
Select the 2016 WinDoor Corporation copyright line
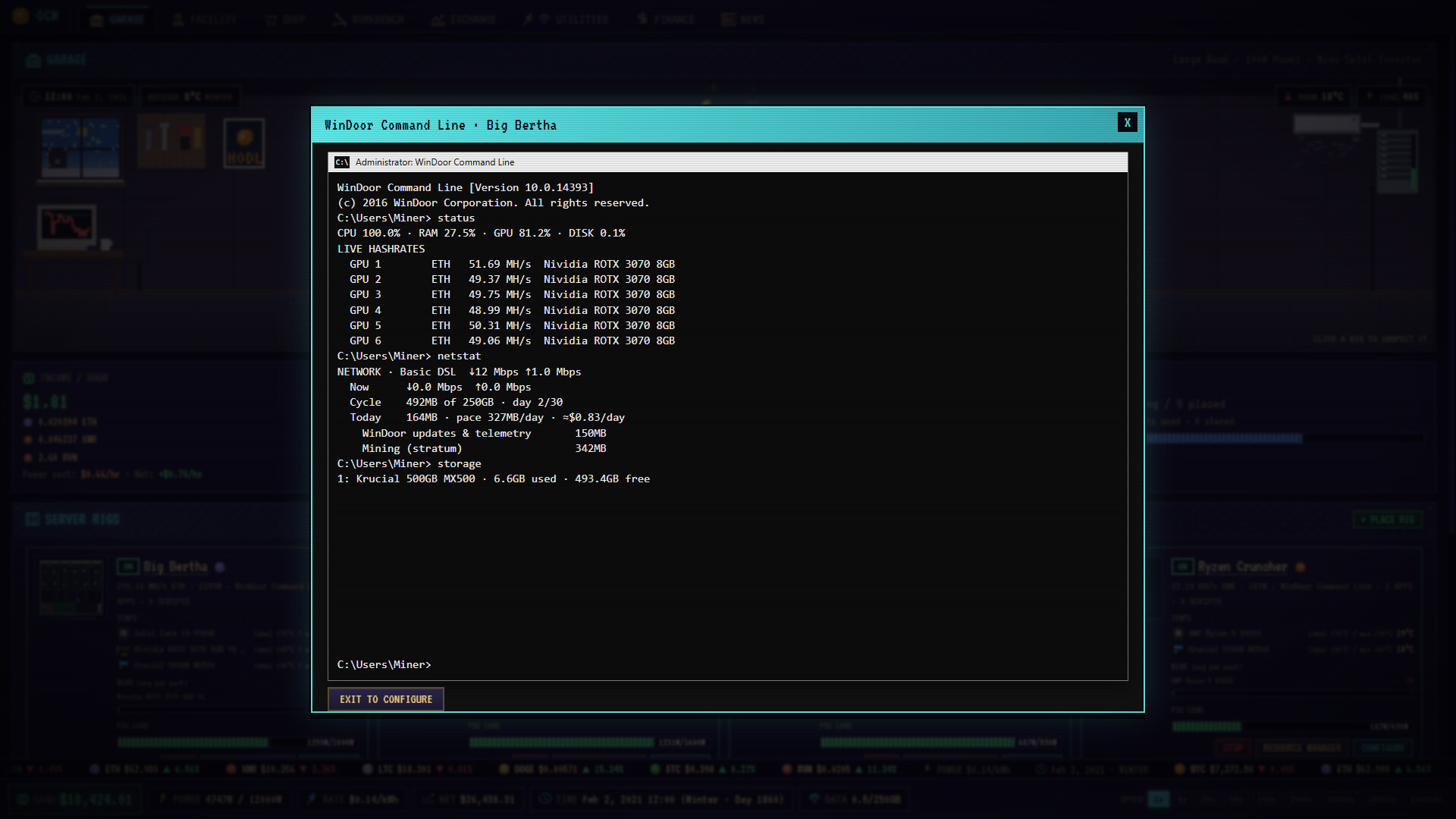click(493, 202)
